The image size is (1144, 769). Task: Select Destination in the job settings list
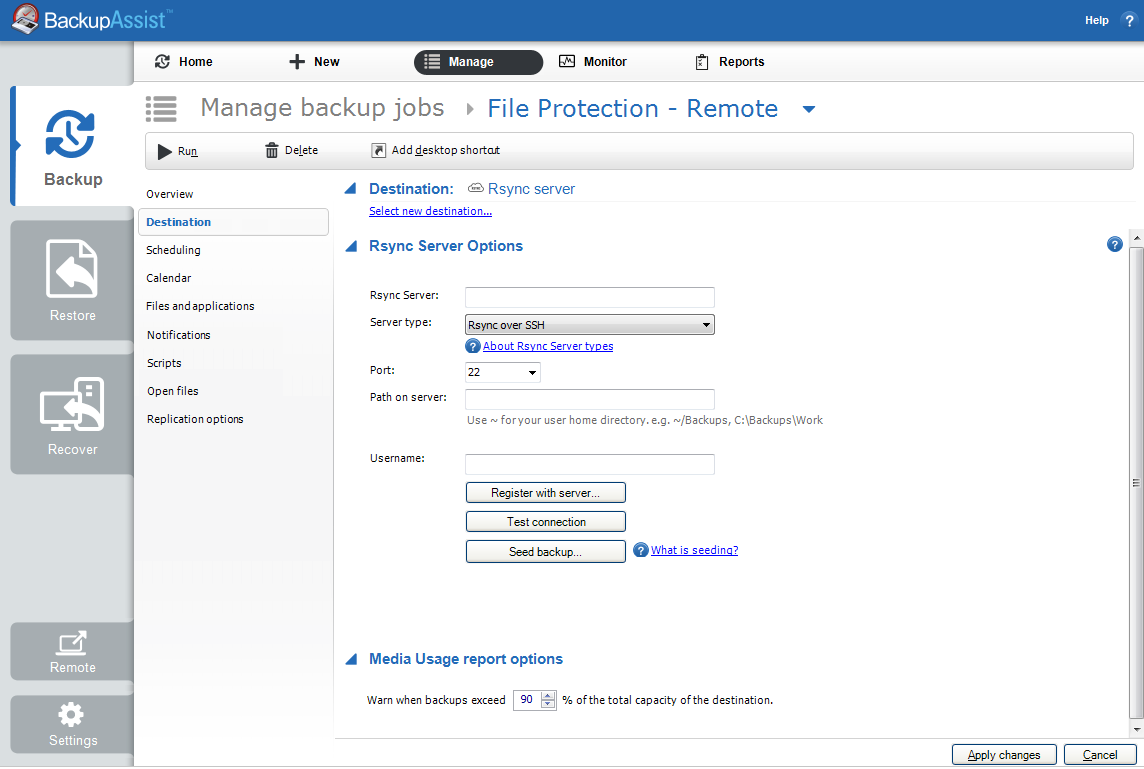[x=233, y=222]
